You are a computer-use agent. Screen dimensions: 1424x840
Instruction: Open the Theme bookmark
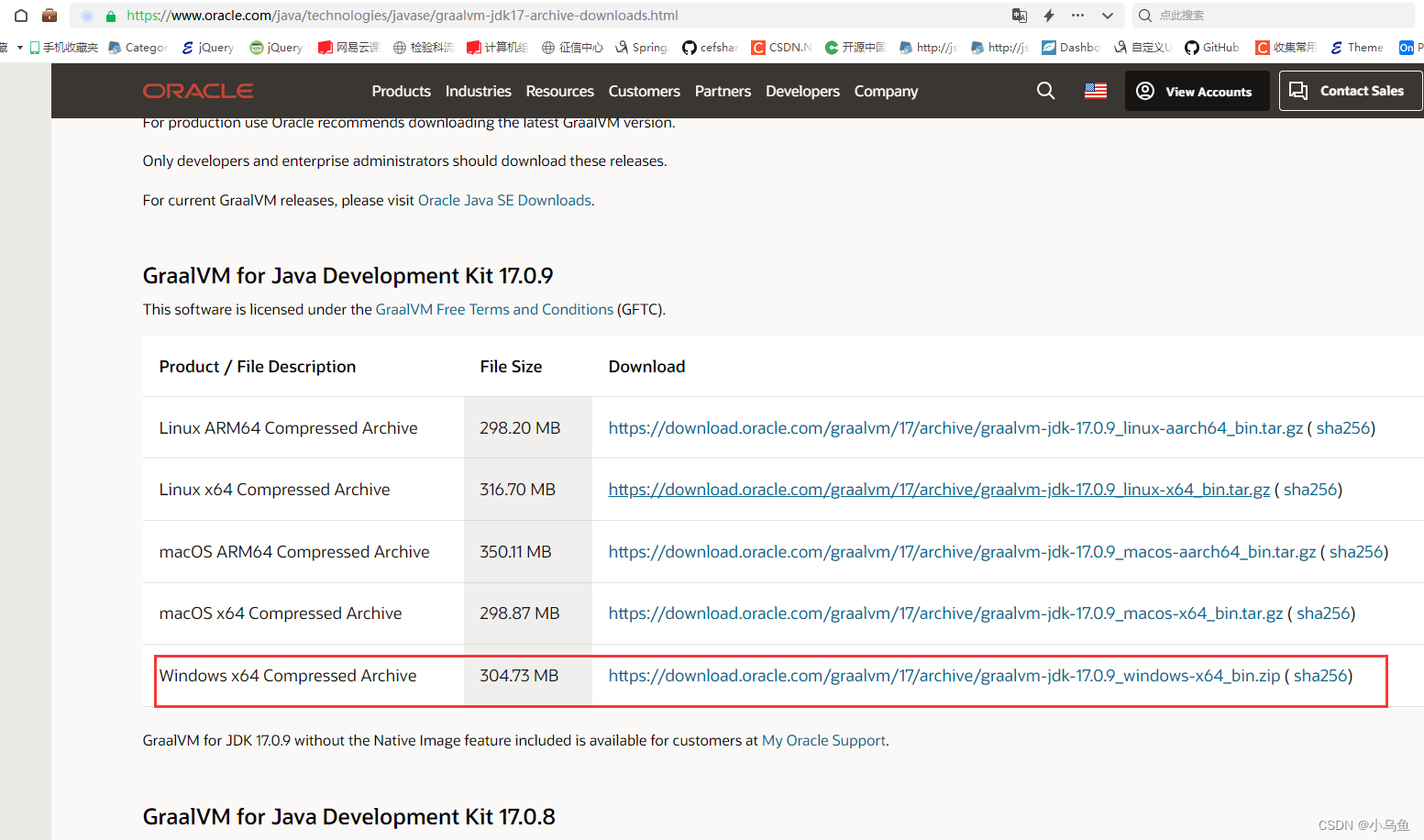pyautogui.click(x=1356, y=48)
